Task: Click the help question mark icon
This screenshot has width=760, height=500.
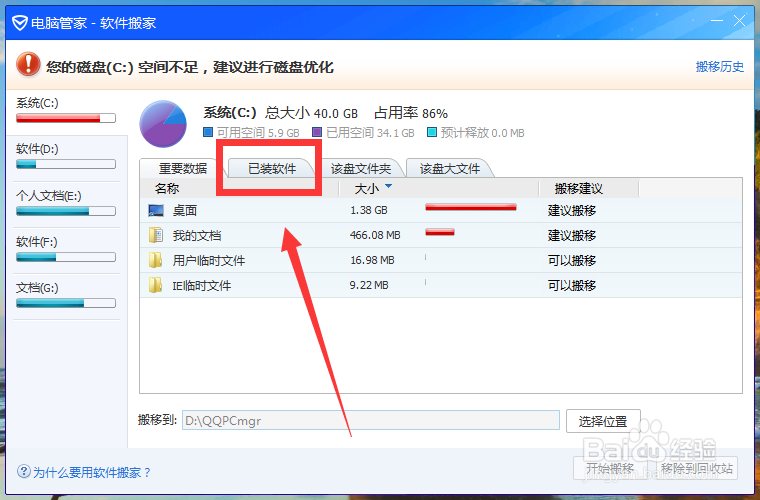Action: click(x=24, y=471)
